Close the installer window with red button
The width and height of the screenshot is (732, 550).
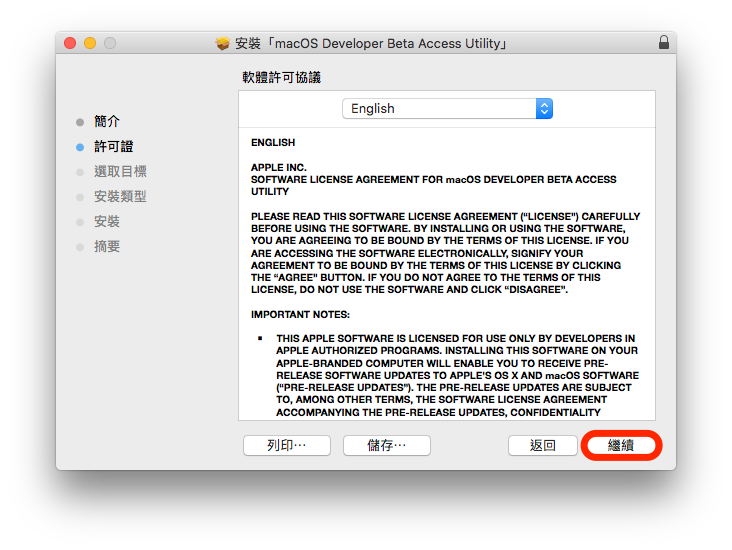(70, 43)
